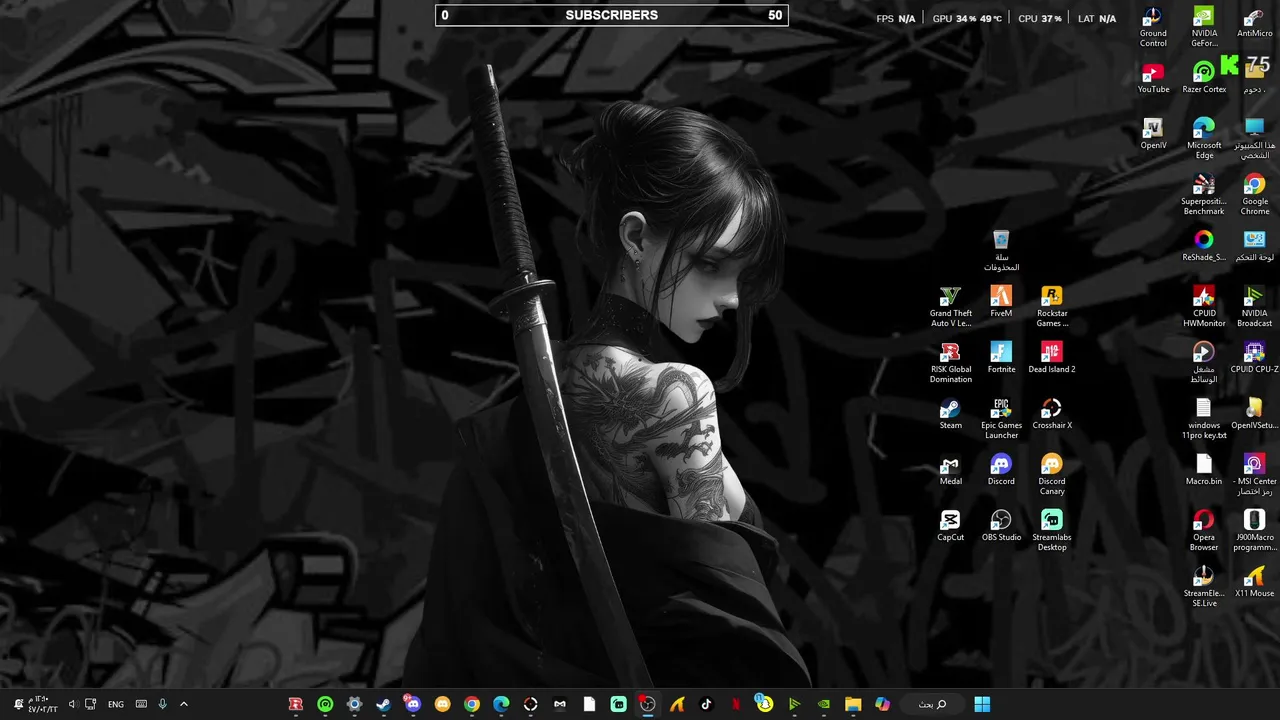Image resolution: width=1280 pixels, height=720 pixels.
Task: Select the Media Player shortcut near CPU-Z
Action: (x=1204, y=363)
